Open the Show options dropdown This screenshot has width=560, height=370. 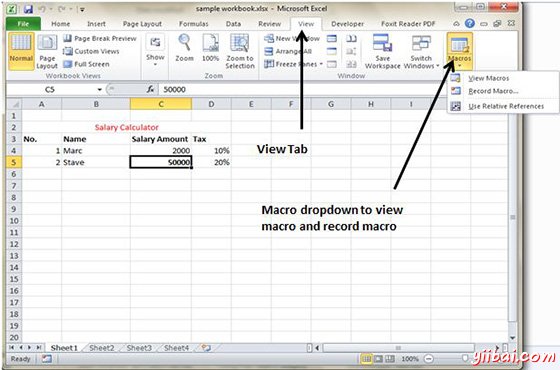(155, 51)
